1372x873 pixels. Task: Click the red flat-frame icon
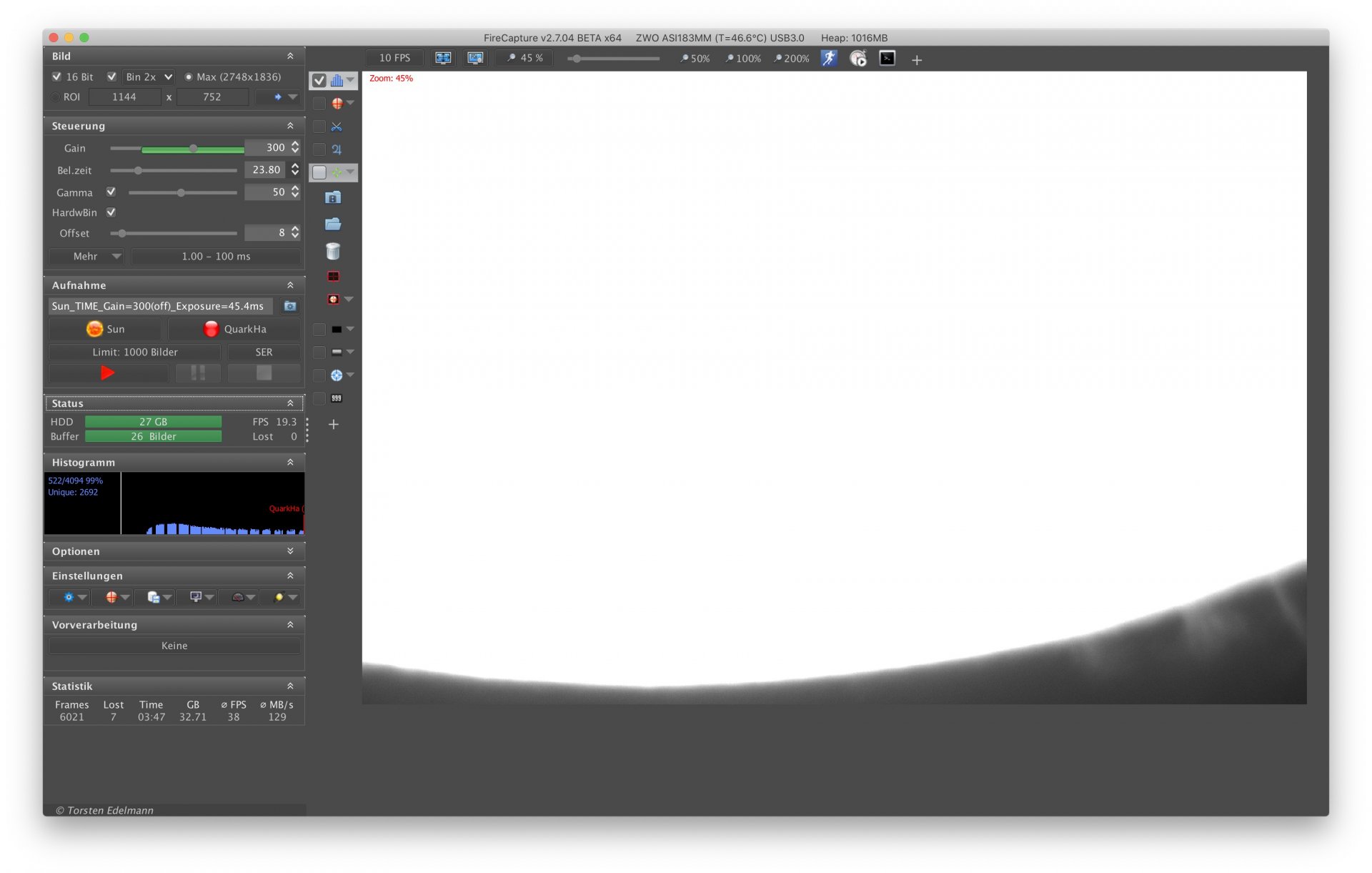(333, 299)
